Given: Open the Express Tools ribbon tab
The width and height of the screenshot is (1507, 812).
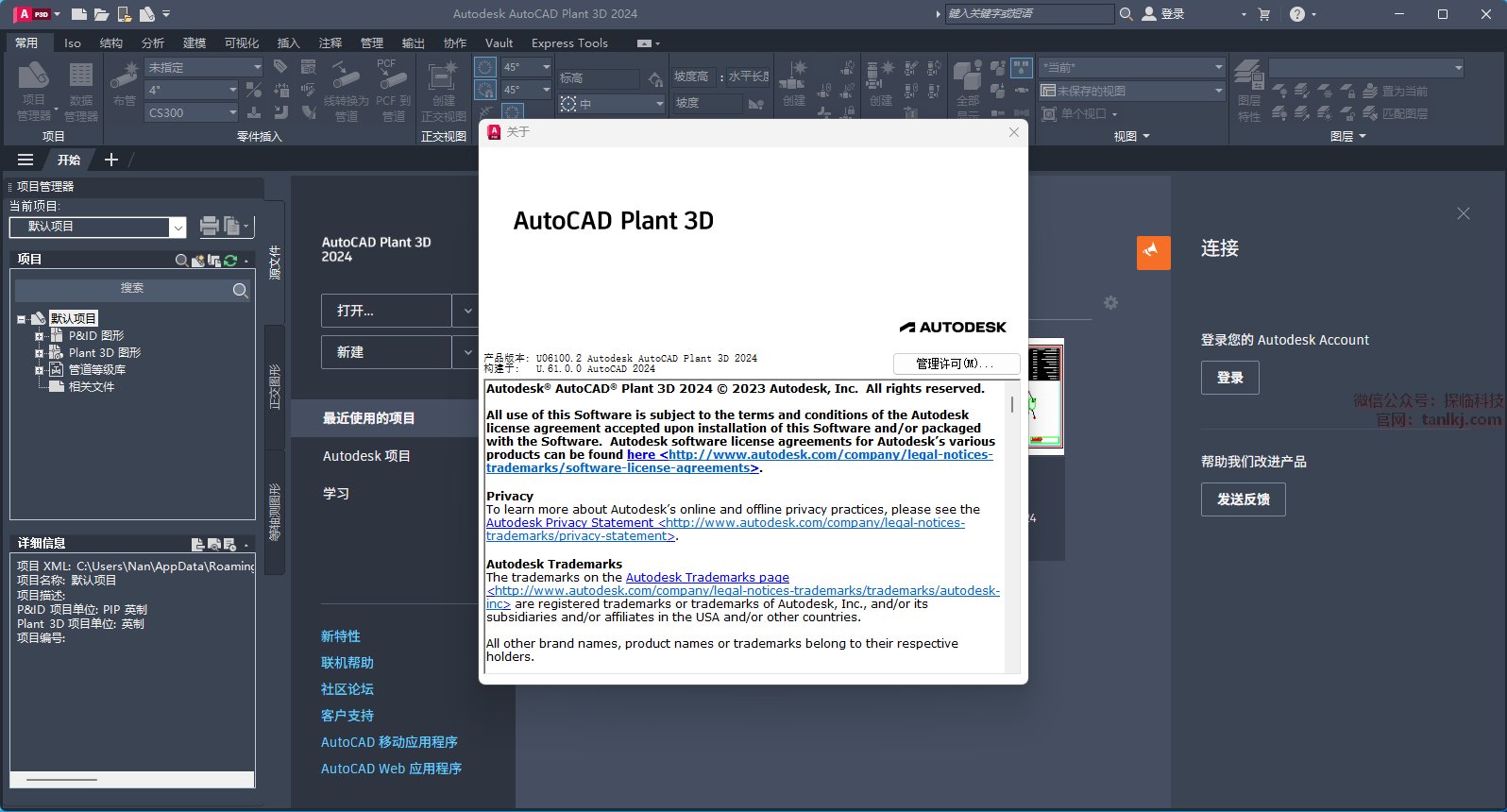Looking at the screenshot, I should 569,43.
